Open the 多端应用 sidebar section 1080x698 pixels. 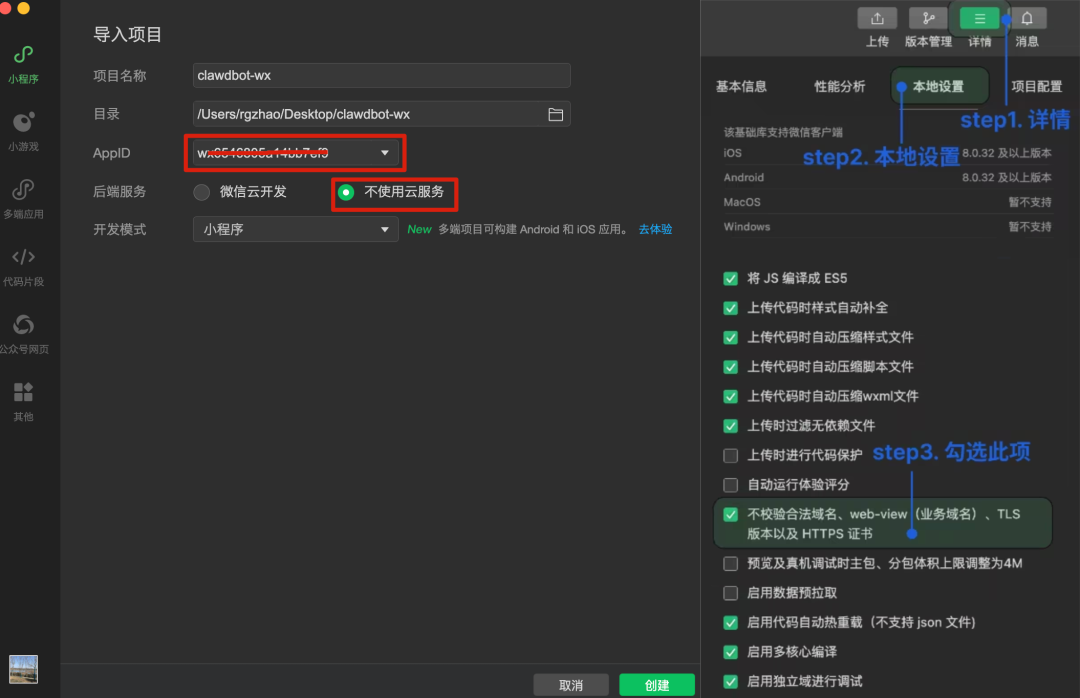click(x=23, y=199)
